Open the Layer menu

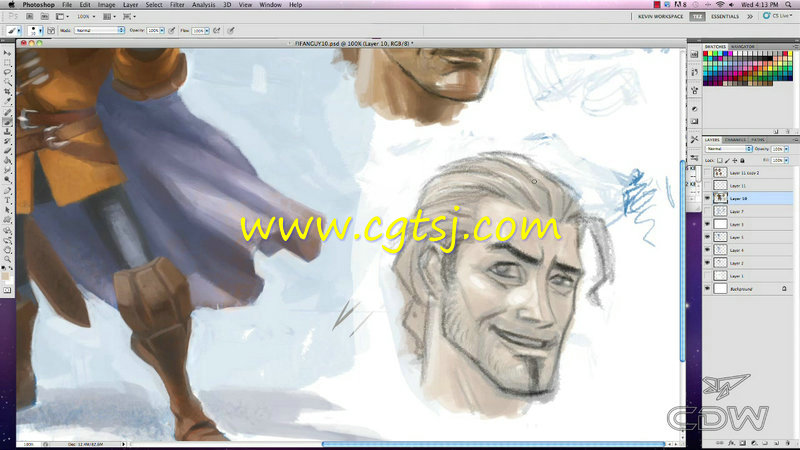(131, 5)
